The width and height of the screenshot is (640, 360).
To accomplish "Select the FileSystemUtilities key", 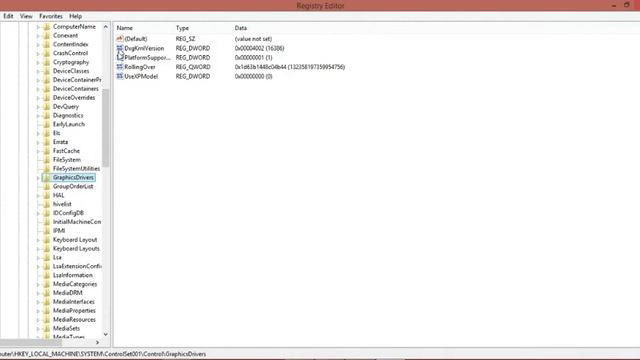I will (x=76, y=169).
